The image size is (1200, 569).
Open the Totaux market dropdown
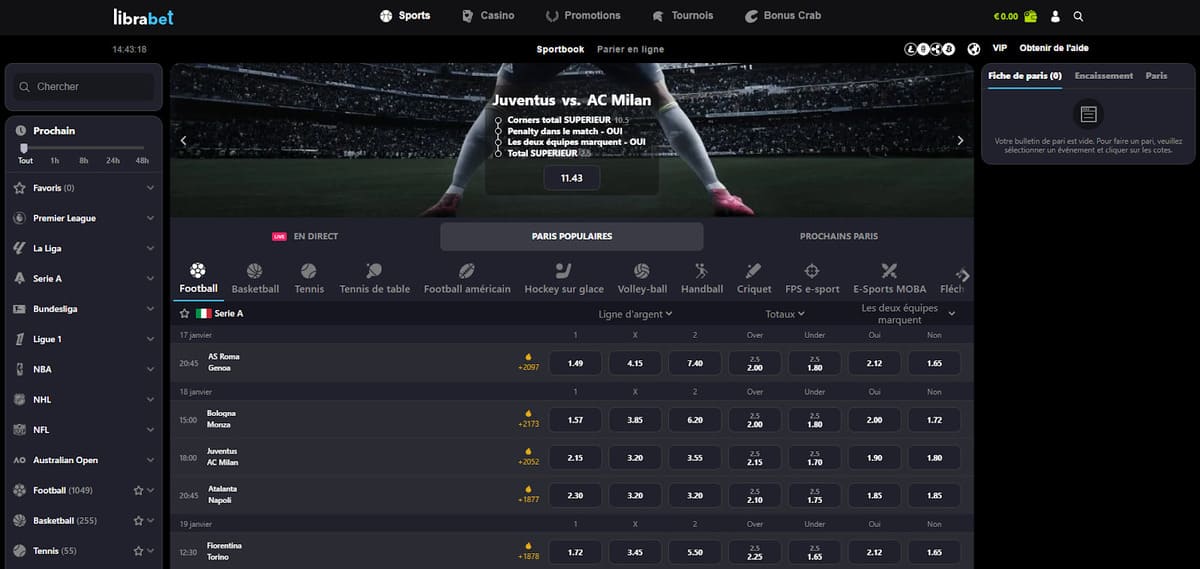[784, 314]
